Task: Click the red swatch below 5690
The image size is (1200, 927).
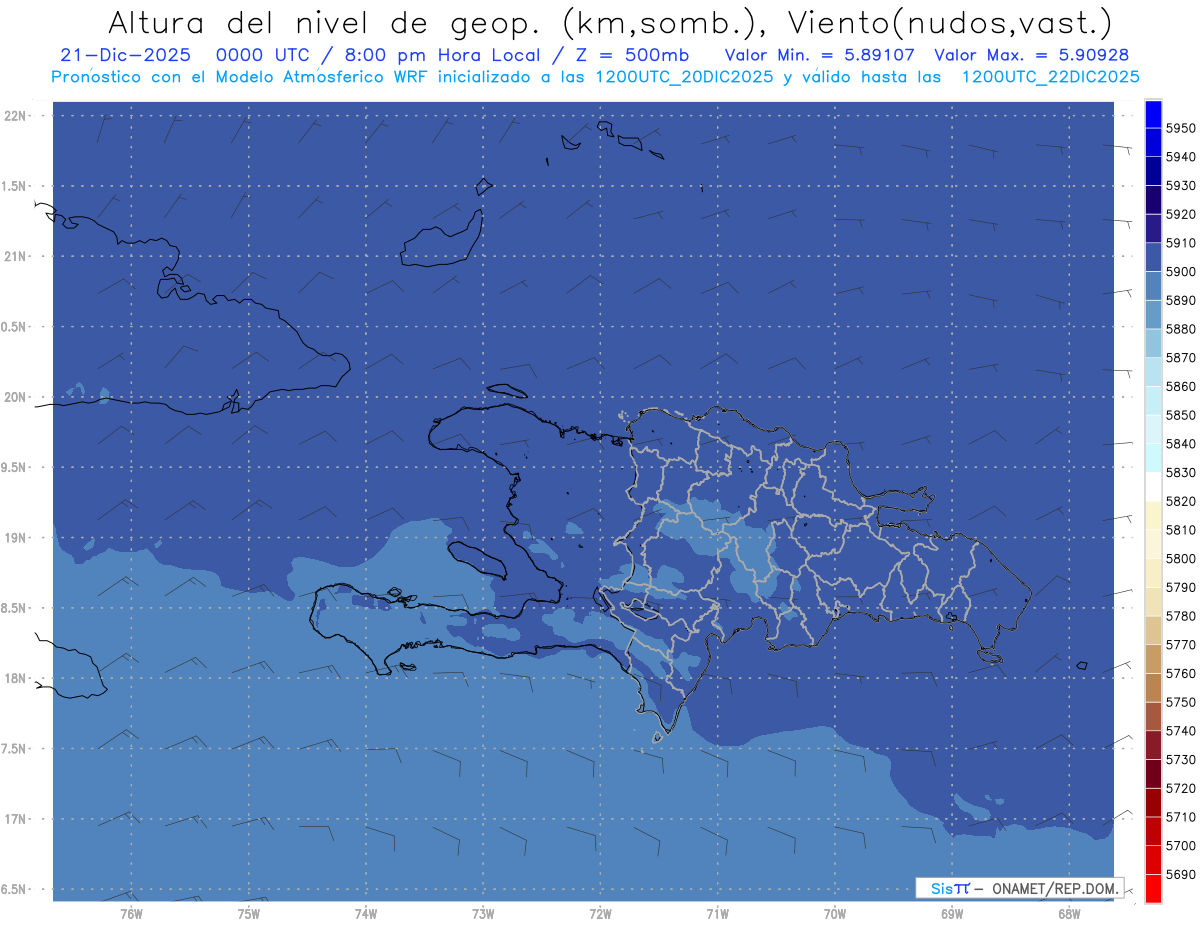Action: pyautogui.click(x=1153, y=889)
